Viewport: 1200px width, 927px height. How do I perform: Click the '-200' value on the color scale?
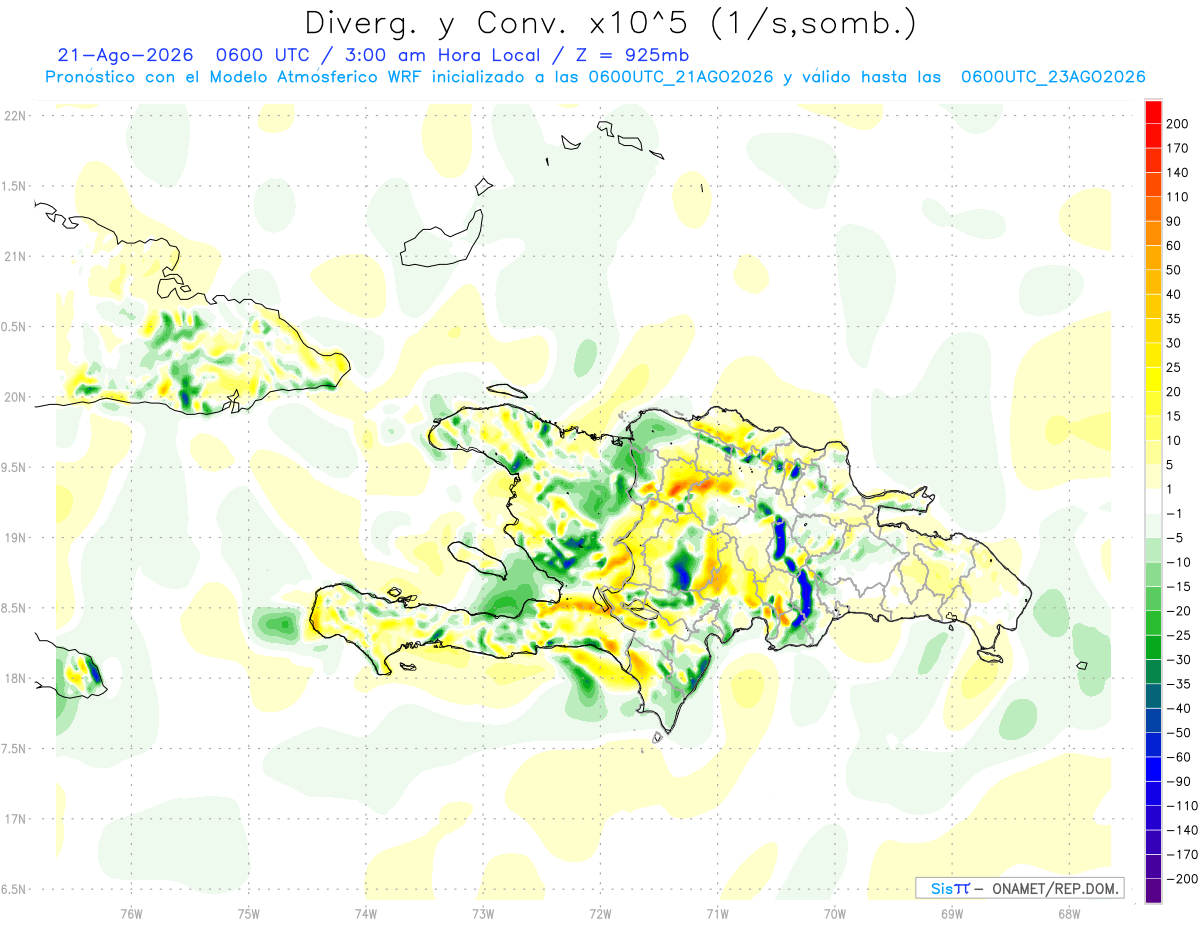point(1180,879)
